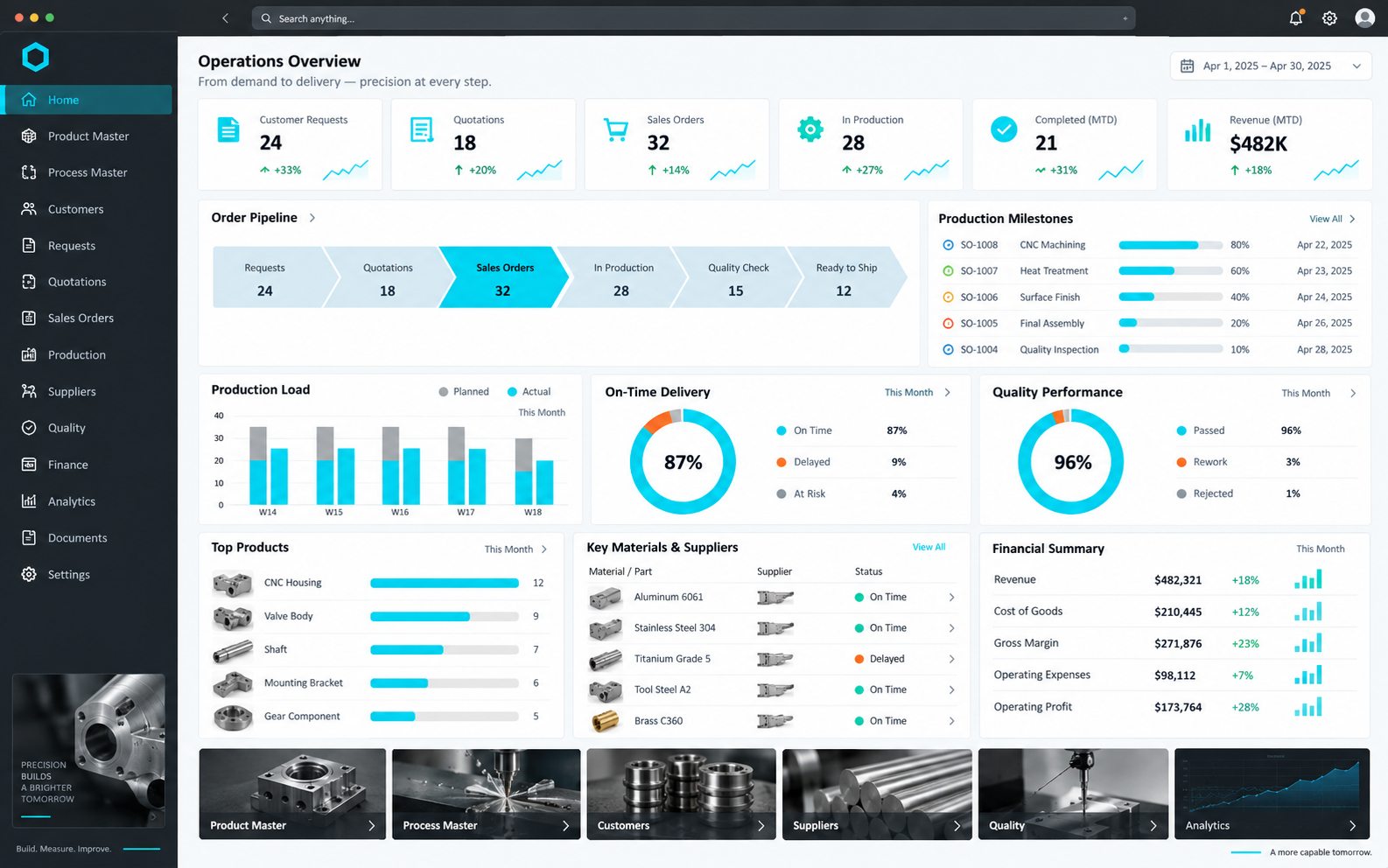Go back with the left arrow

click(x=225, y=18)
